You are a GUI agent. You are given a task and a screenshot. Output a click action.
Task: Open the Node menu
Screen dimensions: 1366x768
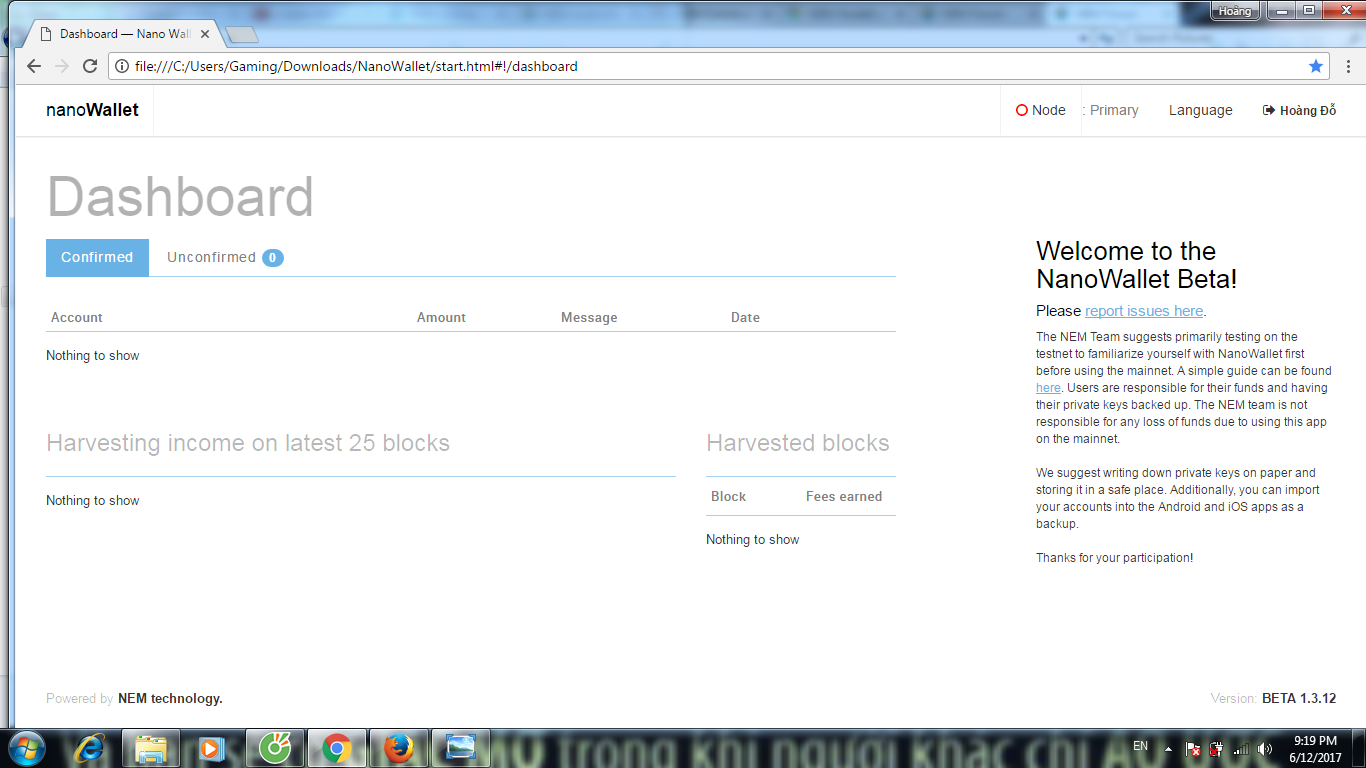tap(1041, 110)
